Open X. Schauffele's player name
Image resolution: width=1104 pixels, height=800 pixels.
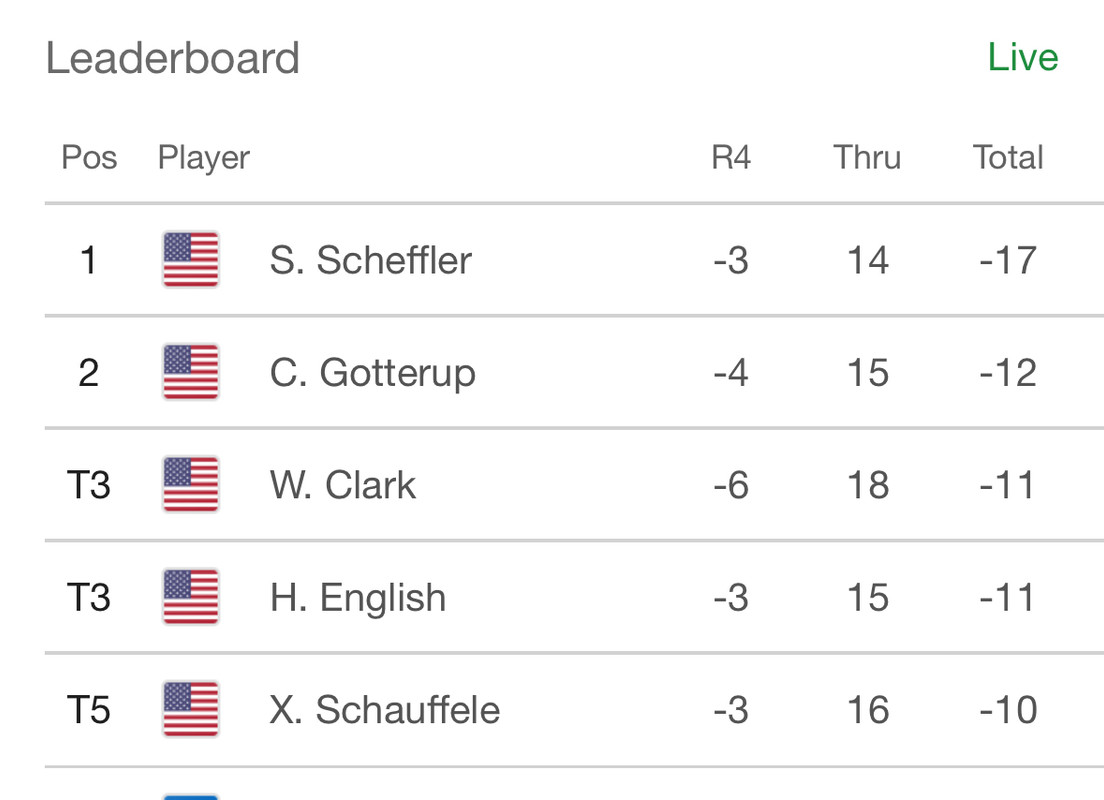(384, 710)
